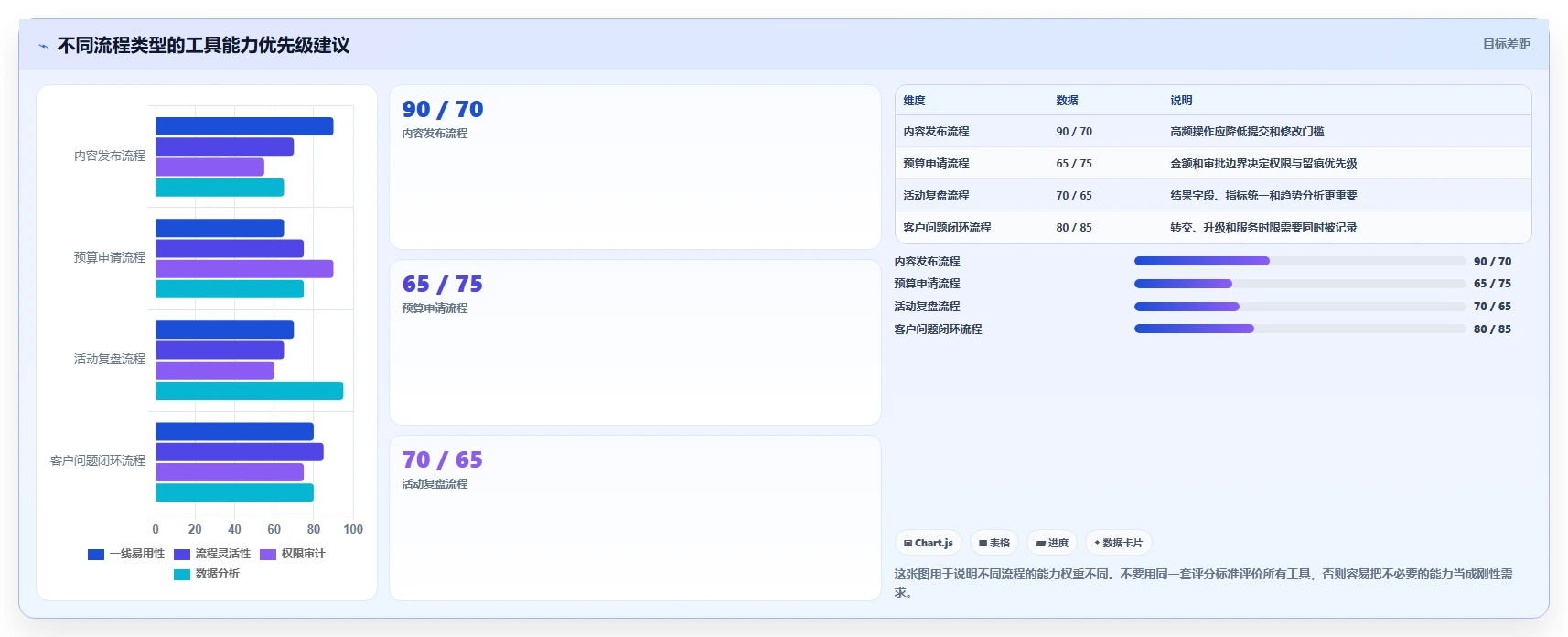1568x637 pixels.
Task: Toggle the 数据分析 legend swatch
Action: coord(182,574)
